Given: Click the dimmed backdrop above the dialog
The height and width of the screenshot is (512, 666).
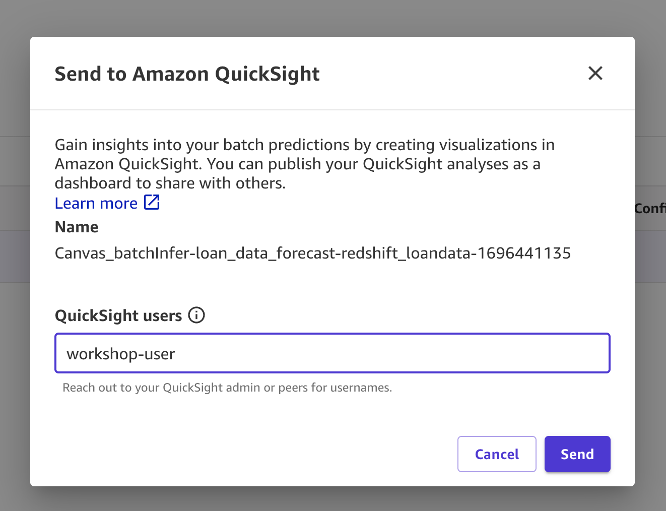Looking at the screenshot, I should [332, 18].
